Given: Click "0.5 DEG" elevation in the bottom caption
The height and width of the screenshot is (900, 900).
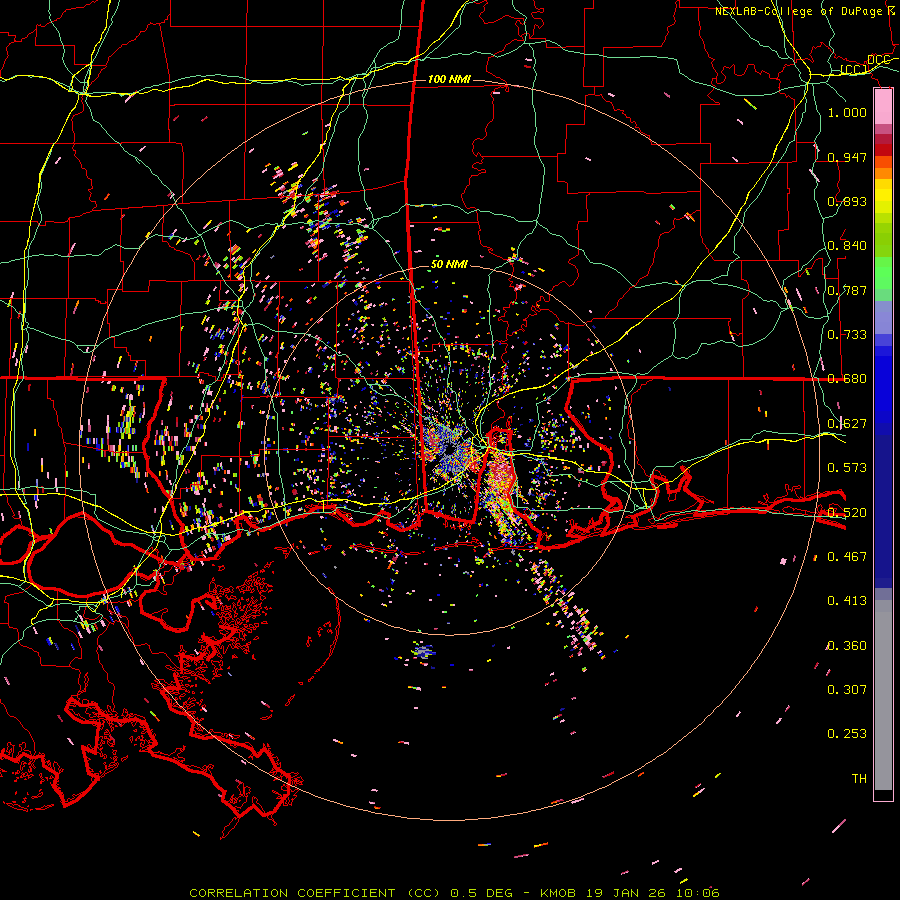Looking at the screenshot, I should 481,893.
